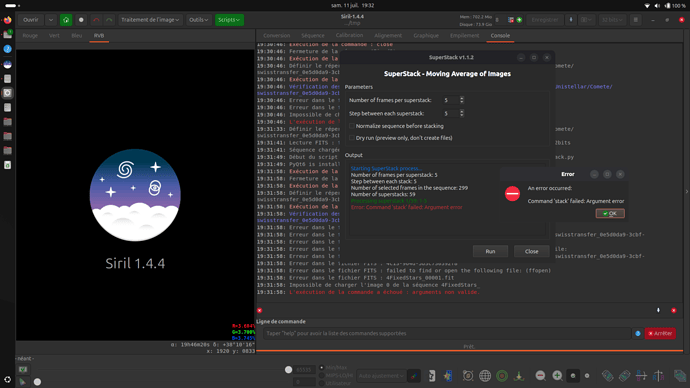
Task: Click the blue info icon beside command line
Action: click(x=638, y=333)
